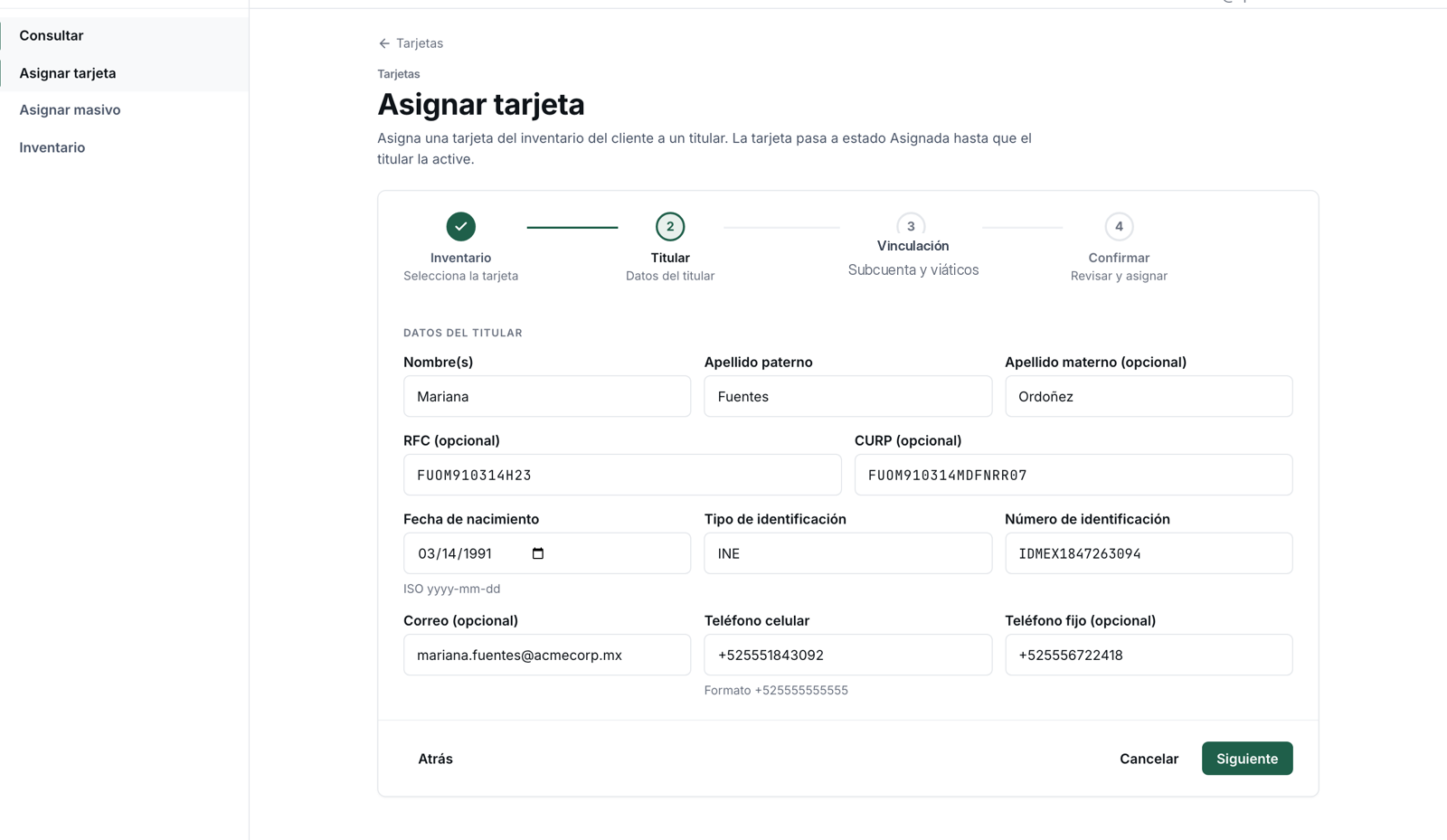The image size is (1447, 840).
Task: Open the date picker calendar icon
Action: 538,553
